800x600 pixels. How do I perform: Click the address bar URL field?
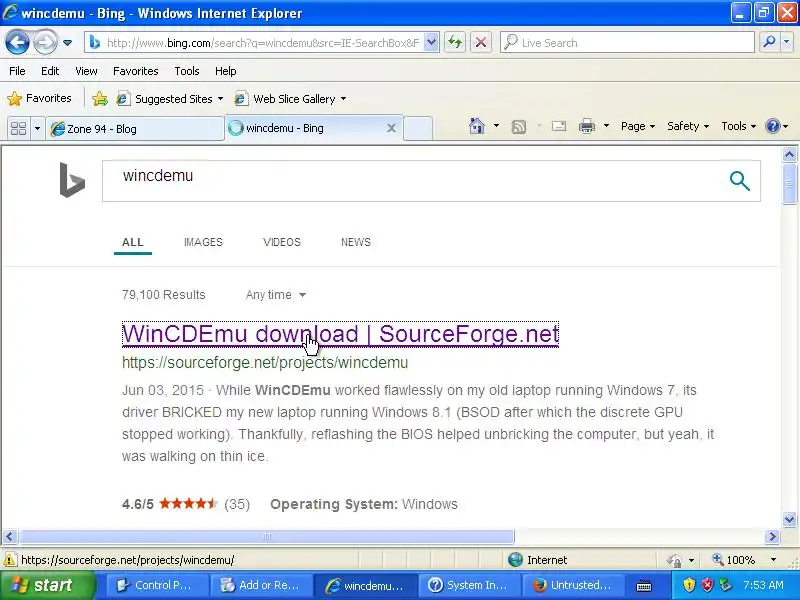tap(262, 43)
